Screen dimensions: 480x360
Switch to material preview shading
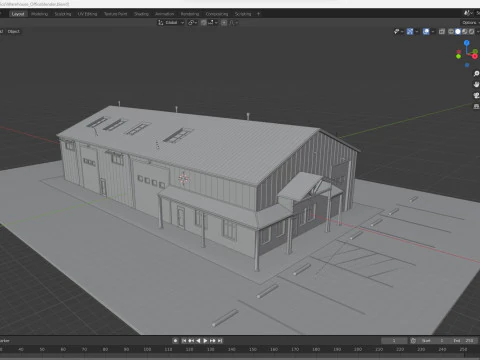(x=465, y=31)
